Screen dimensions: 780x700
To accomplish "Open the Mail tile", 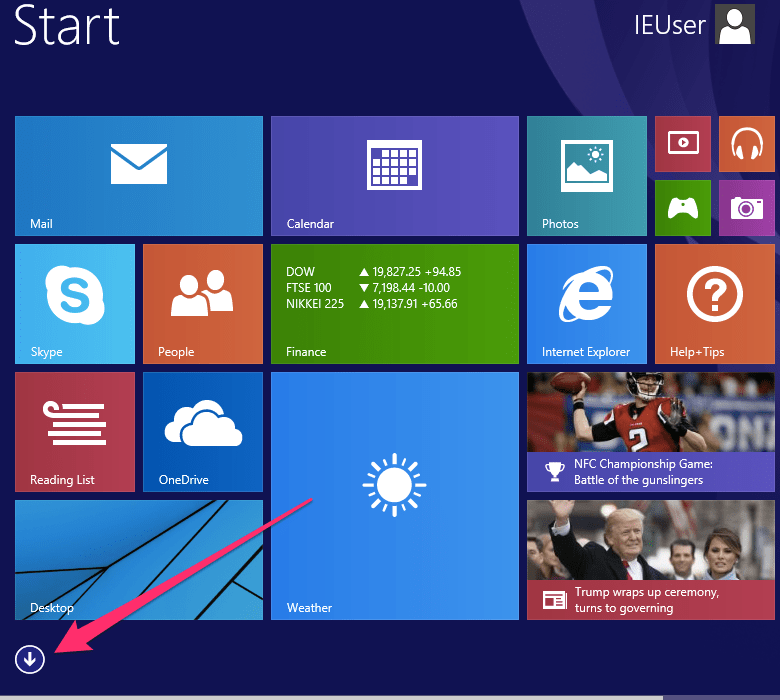I will (139, 176).
